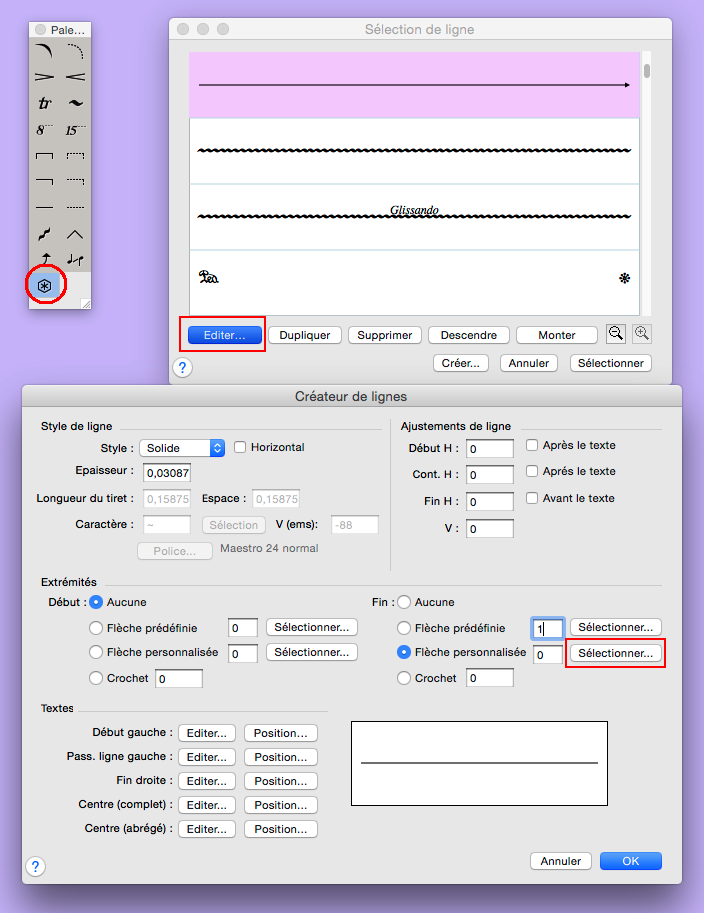Open the Style dropdown set to Solide
This screenshot has width=704, height=913.
(x=182, y=448)
